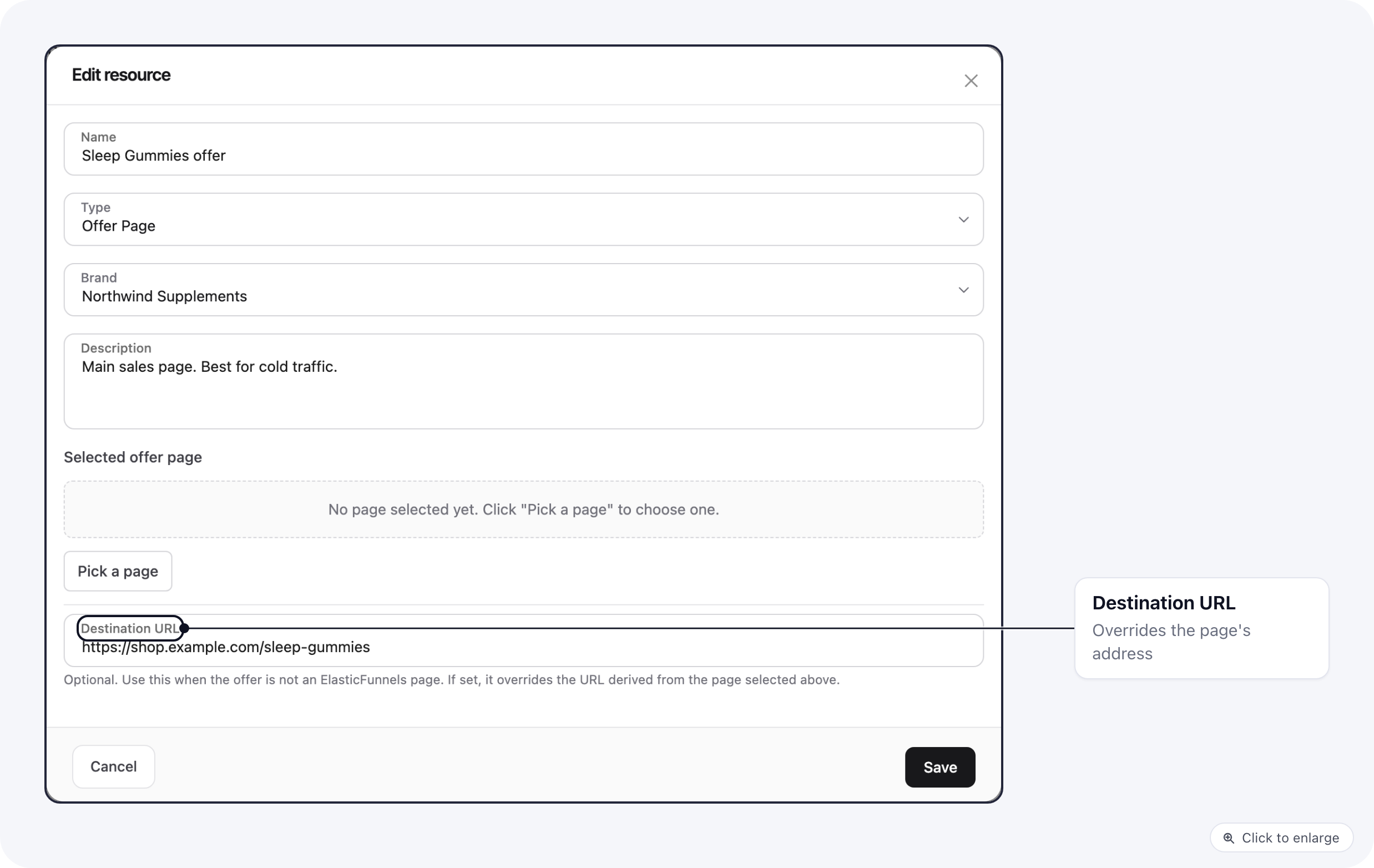The width and height of the screenshot is (1374, 868).
Task: Focus the Destination URL field
Action: (523, 640)
